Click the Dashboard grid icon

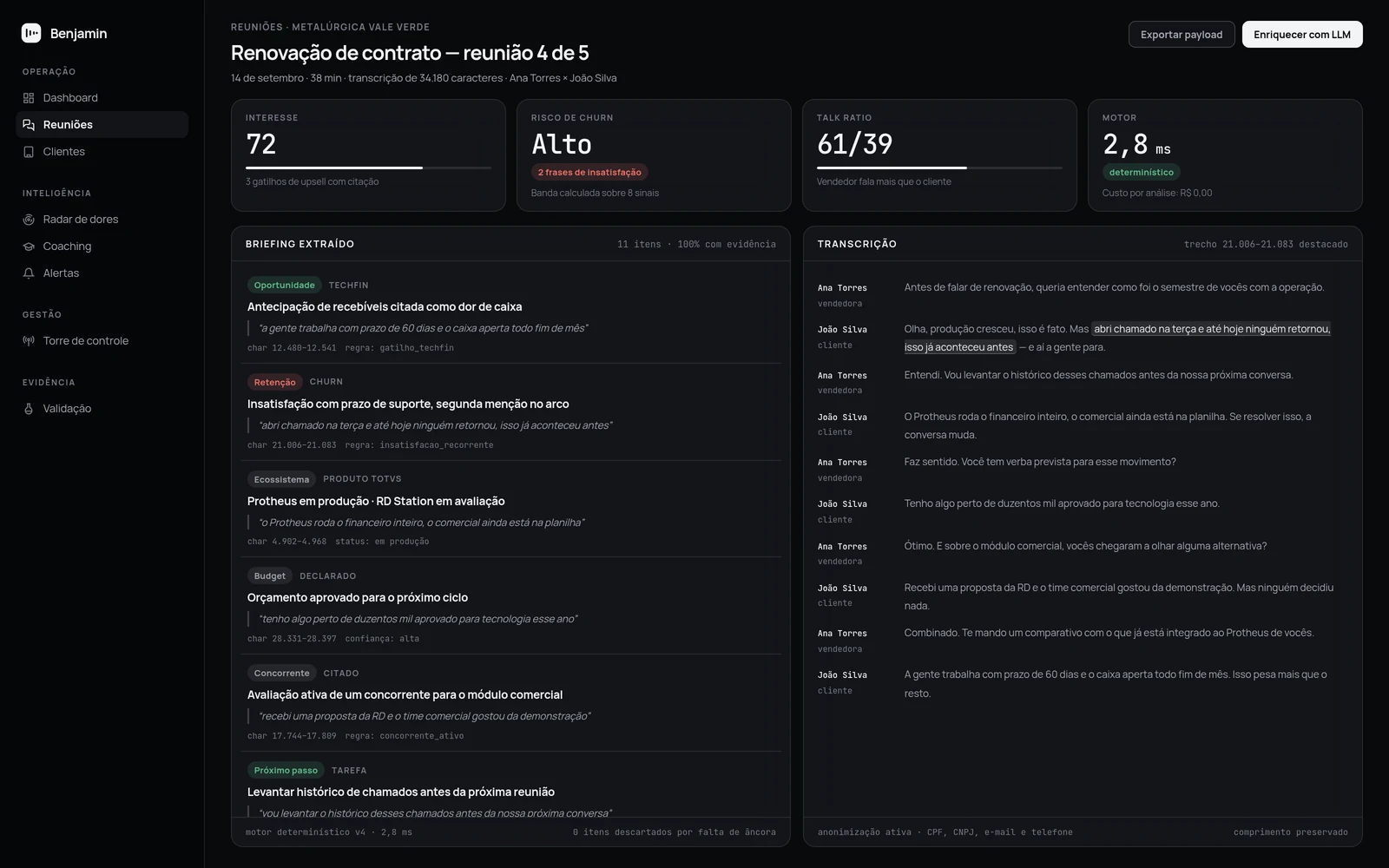29,98
